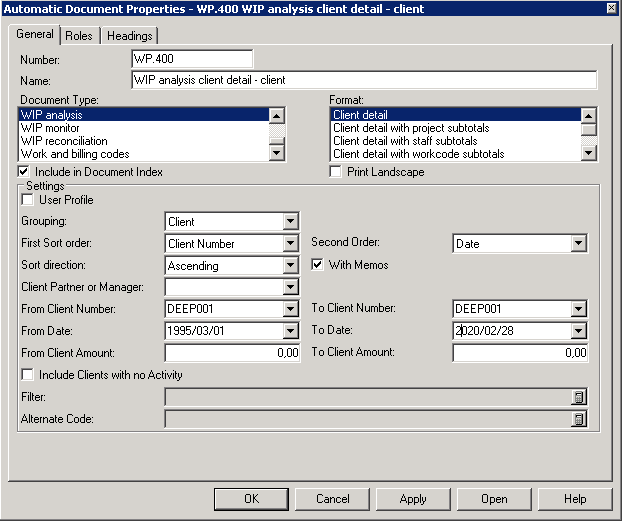The height and width of the screenshot is (522, 623).
Task: Click the Filter field browse icon
Action: [x=578, y=397]
